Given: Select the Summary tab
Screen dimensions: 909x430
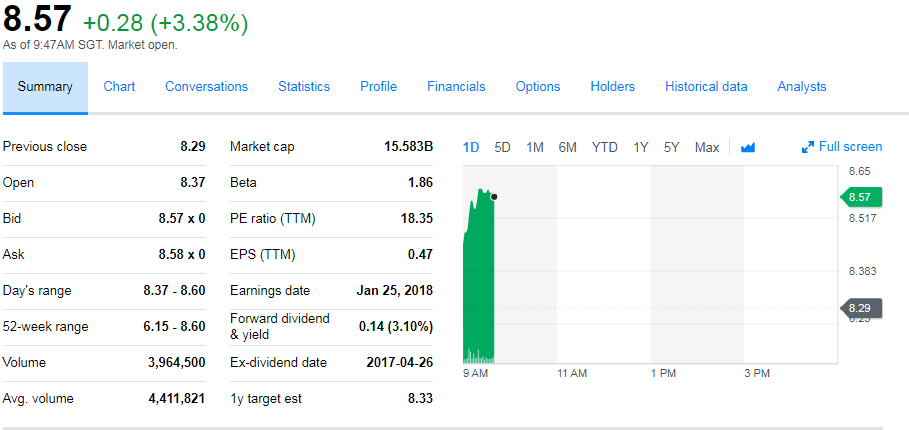Looking at the screenshot, I should 45,87.
